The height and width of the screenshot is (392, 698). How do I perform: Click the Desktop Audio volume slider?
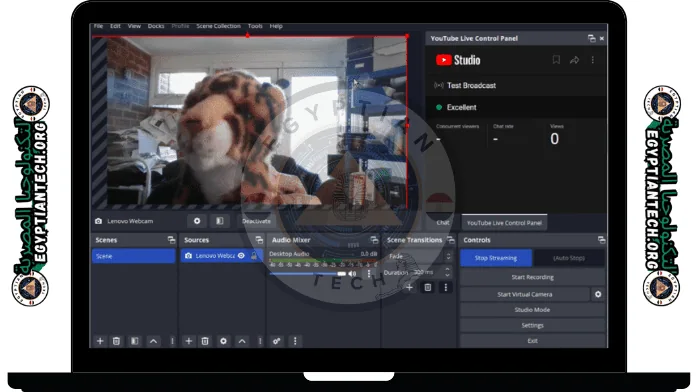click(x=307, y=274)
